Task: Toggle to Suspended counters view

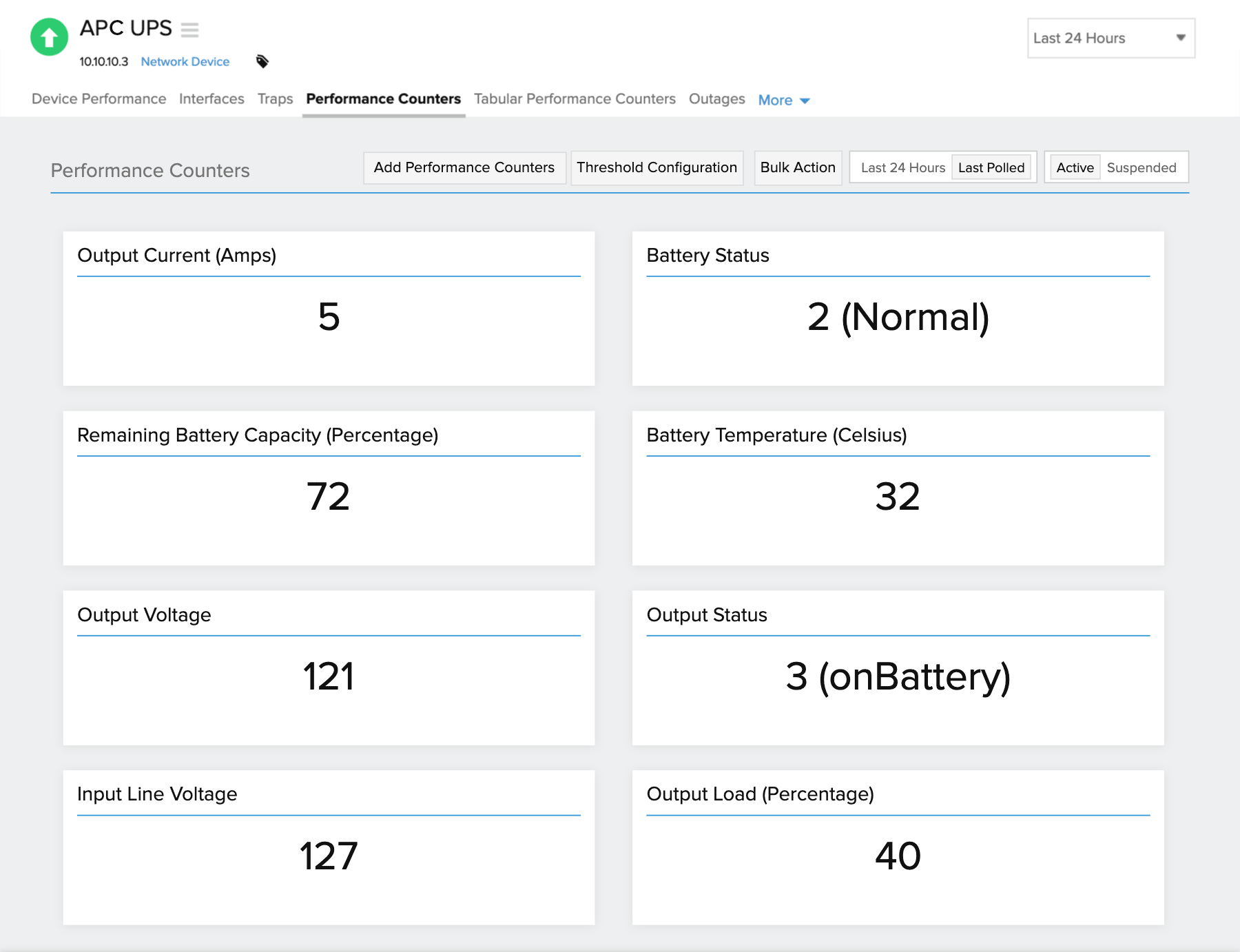Action: point(1142,167)
